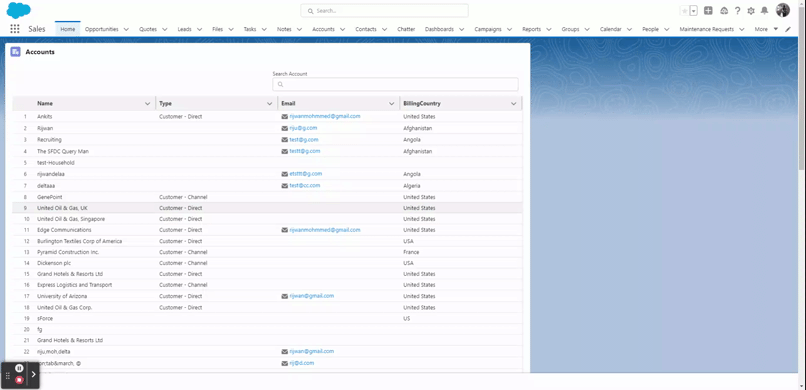Open the Type column header menu
Viewport: 806px width, 390px height.
[x=270, y=104]
